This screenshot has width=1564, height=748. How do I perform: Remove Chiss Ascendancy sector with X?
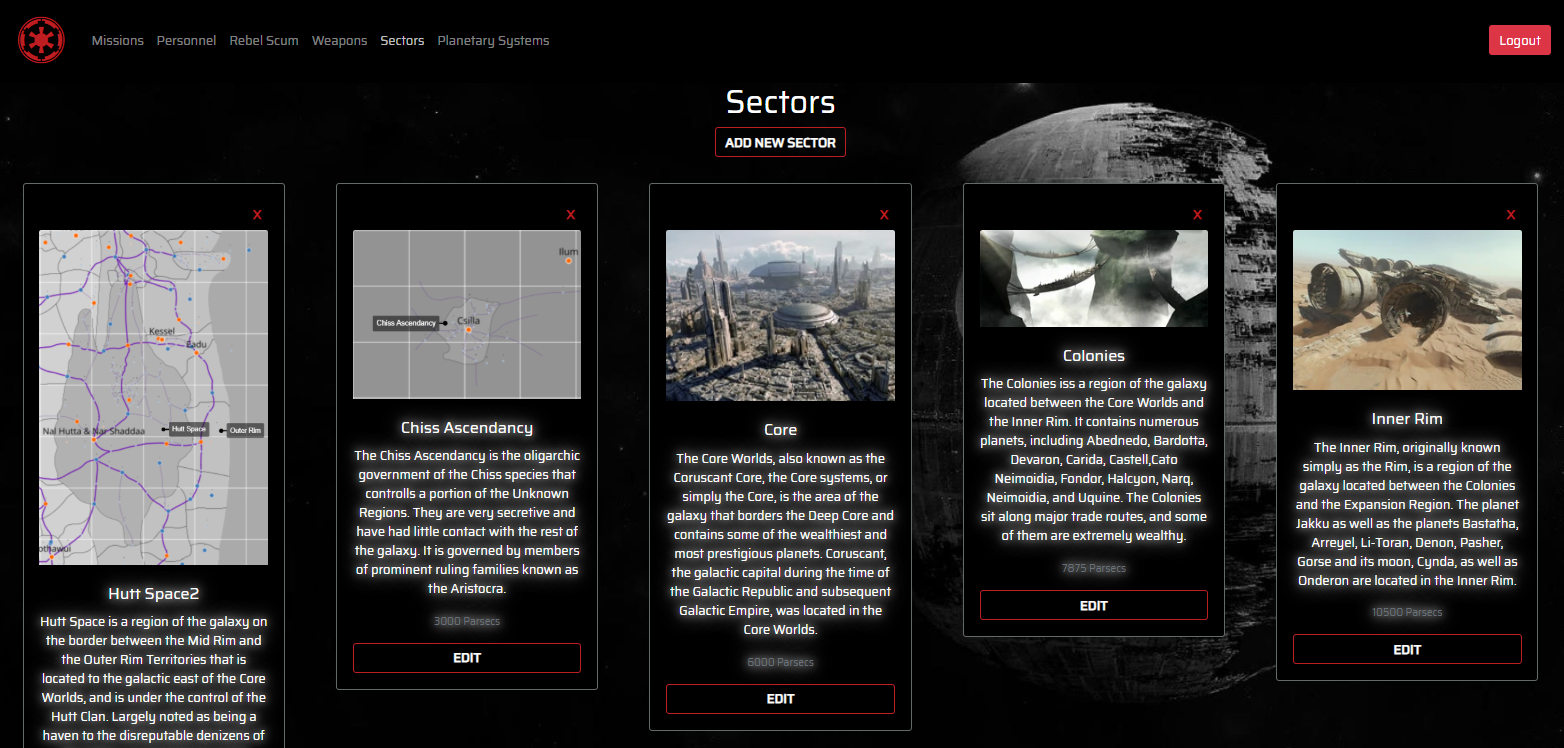click(x=571, y=215)
